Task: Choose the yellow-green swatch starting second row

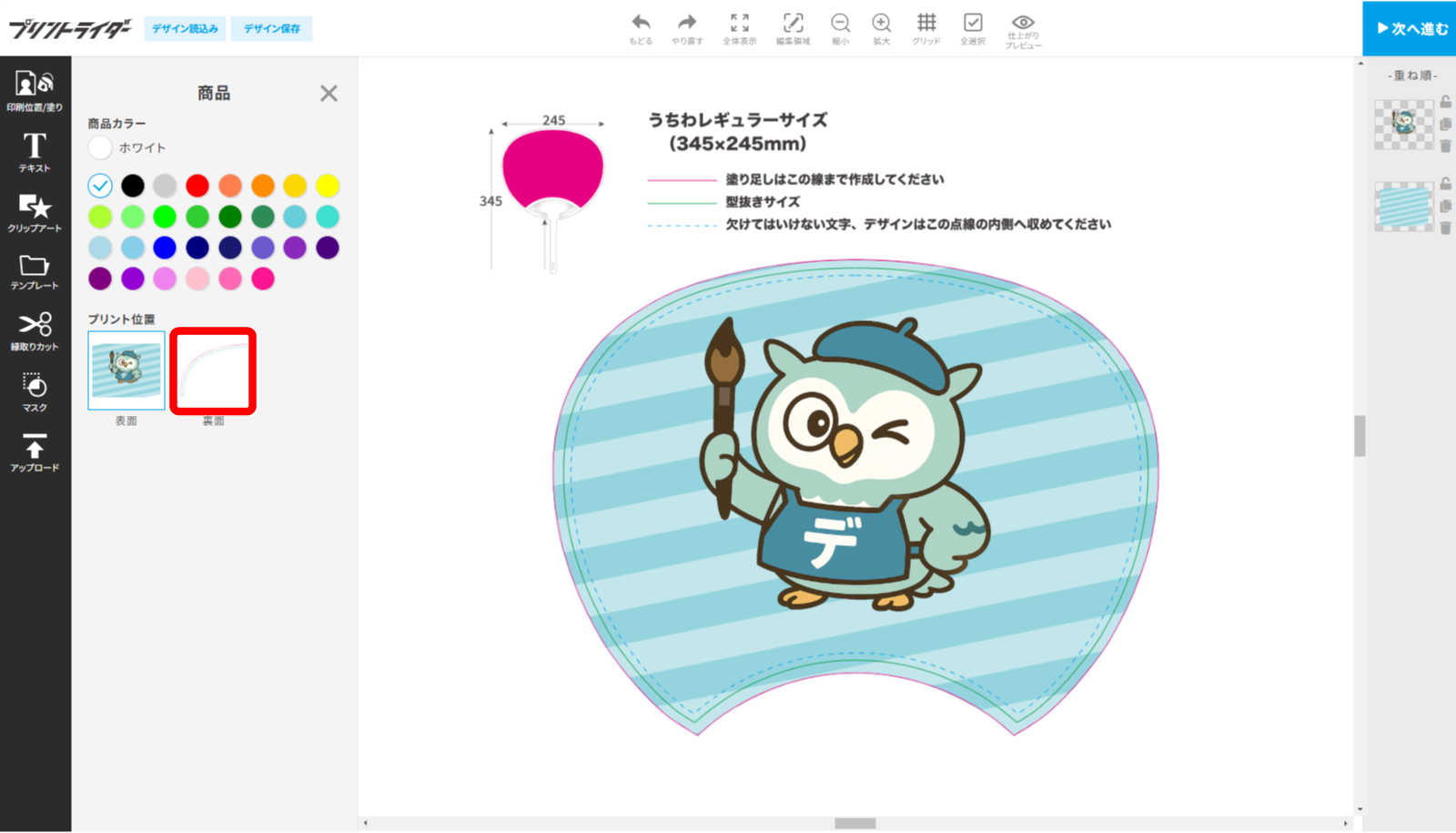Action: click(x=100, y=217)
